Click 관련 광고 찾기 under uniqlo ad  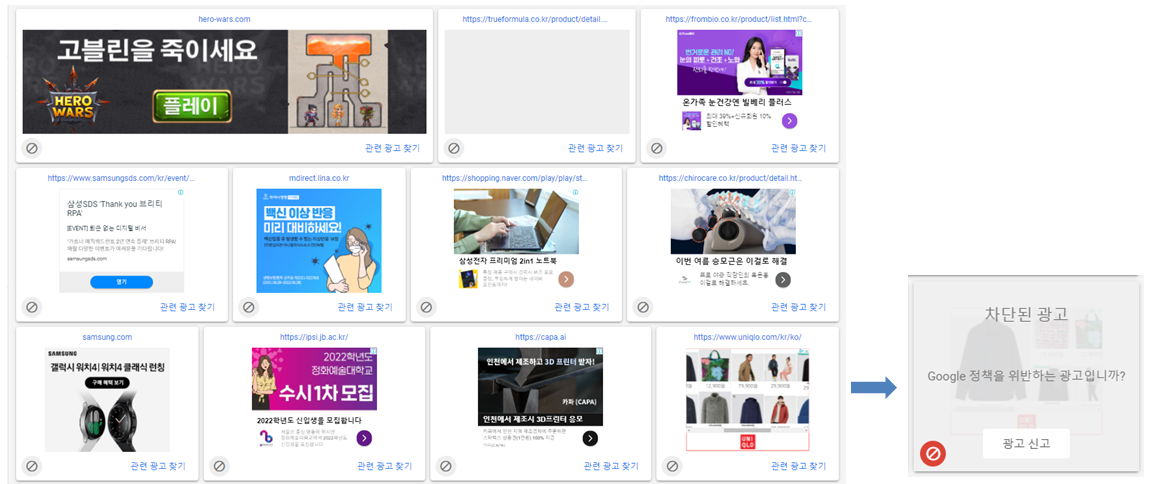point(798,466)
